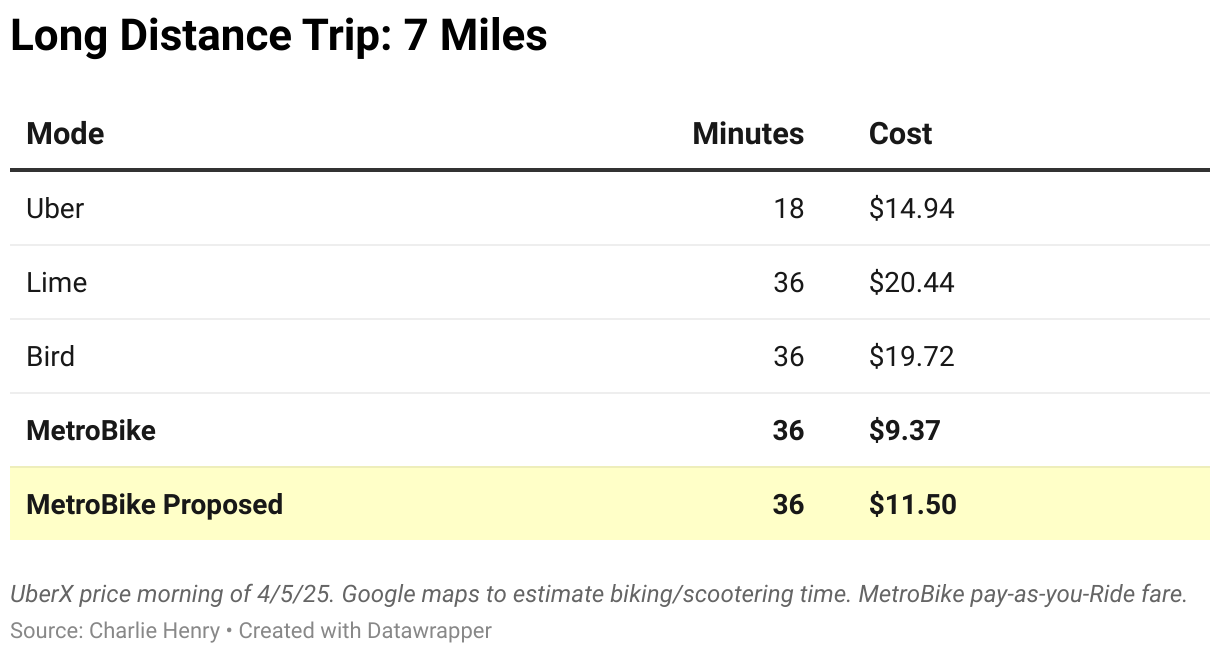Click Bird's $19.72 cost cell
1220x654 pixels.
[911, 356]
